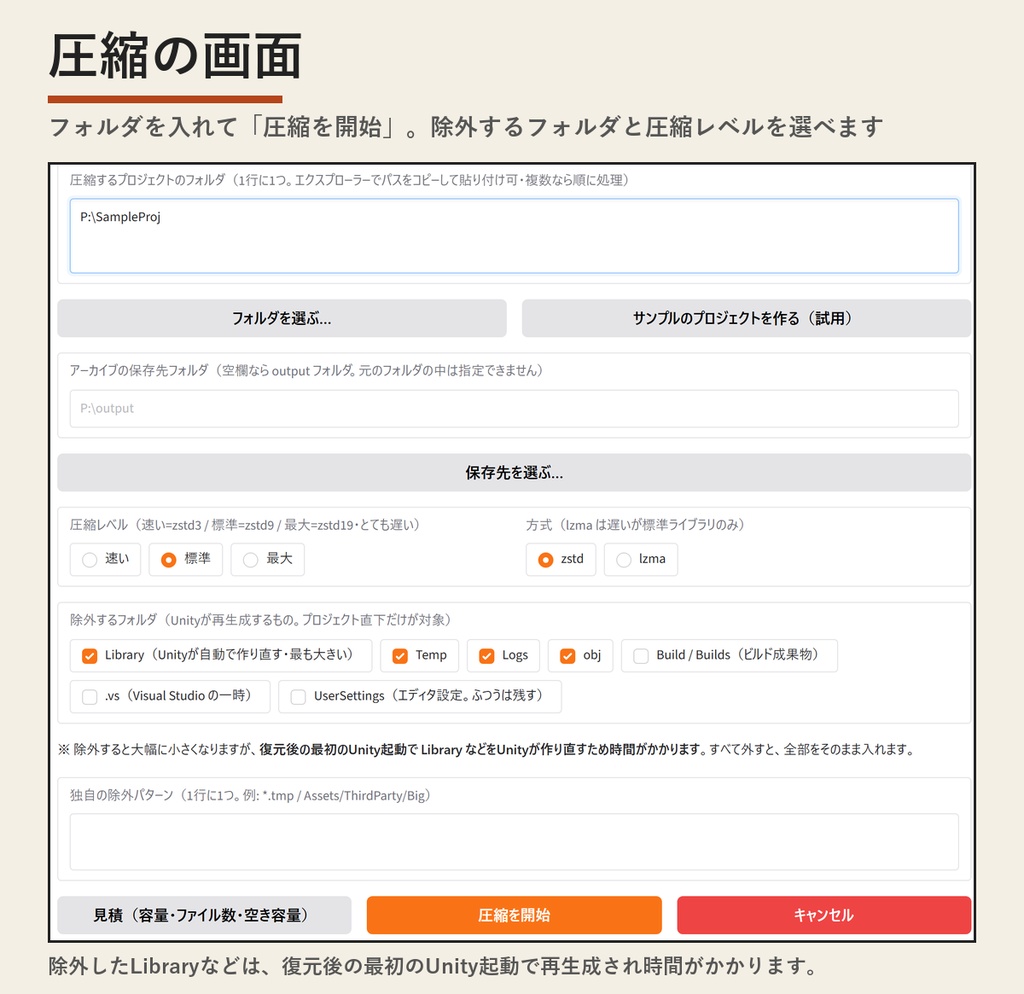
Task: Click the ※ 除外すると大幅に小さく note text
Action: click(x=486, y=749)
